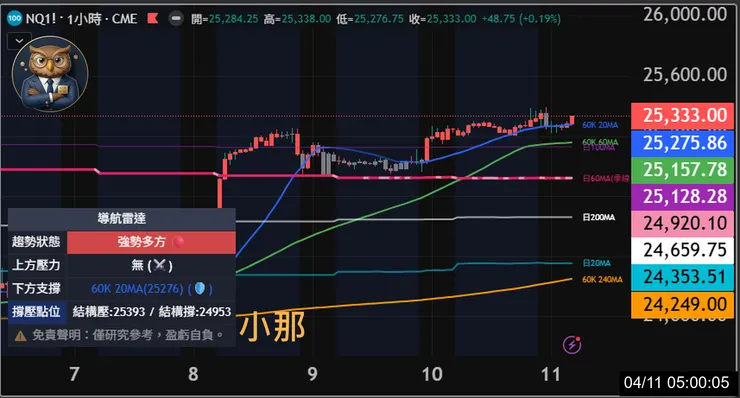Click the 上方壓力 row label
The height and width of the screenshot is (398, 740).
click(37, 265)
